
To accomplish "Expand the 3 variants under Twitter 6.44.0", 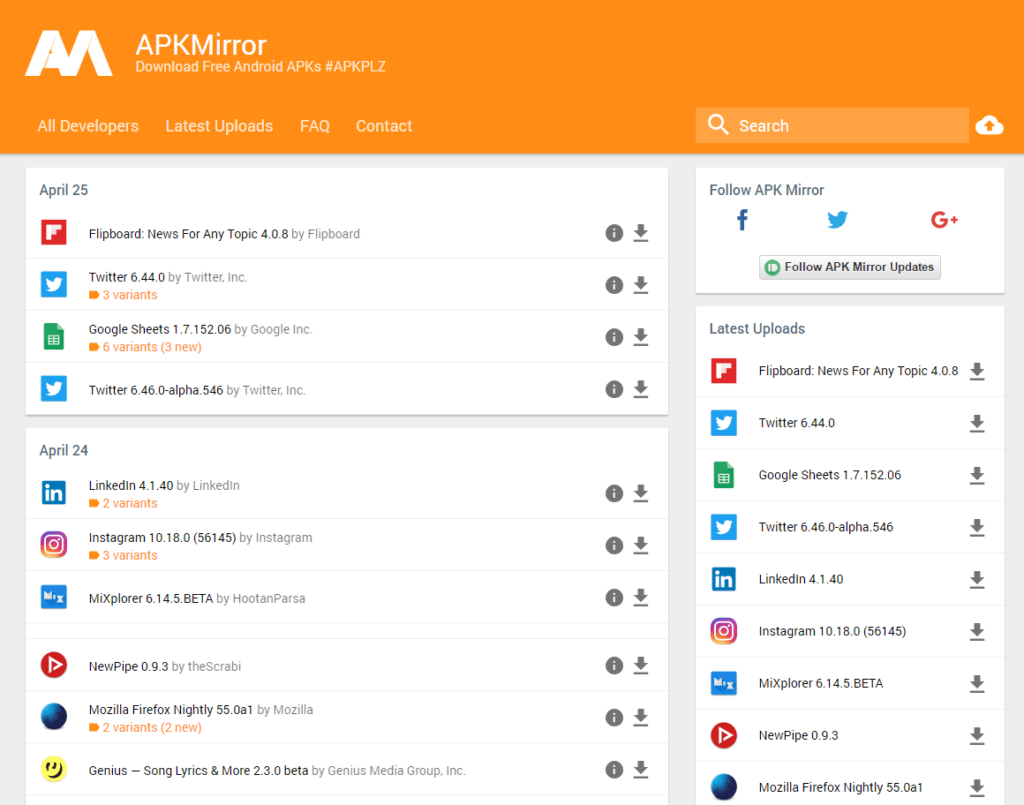I will [x=129, y=295].
